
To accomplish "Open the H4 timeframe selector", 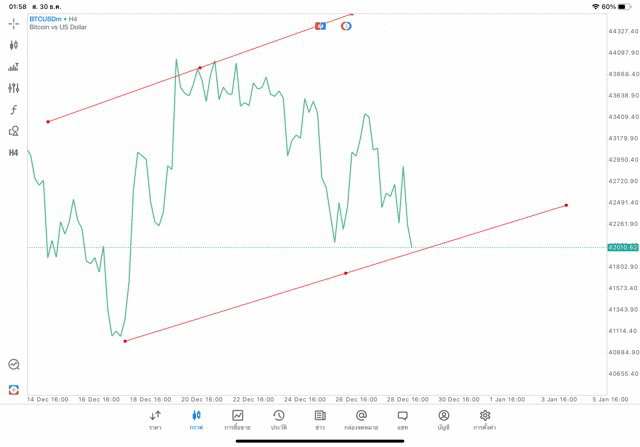I will [x=13, y=153].
